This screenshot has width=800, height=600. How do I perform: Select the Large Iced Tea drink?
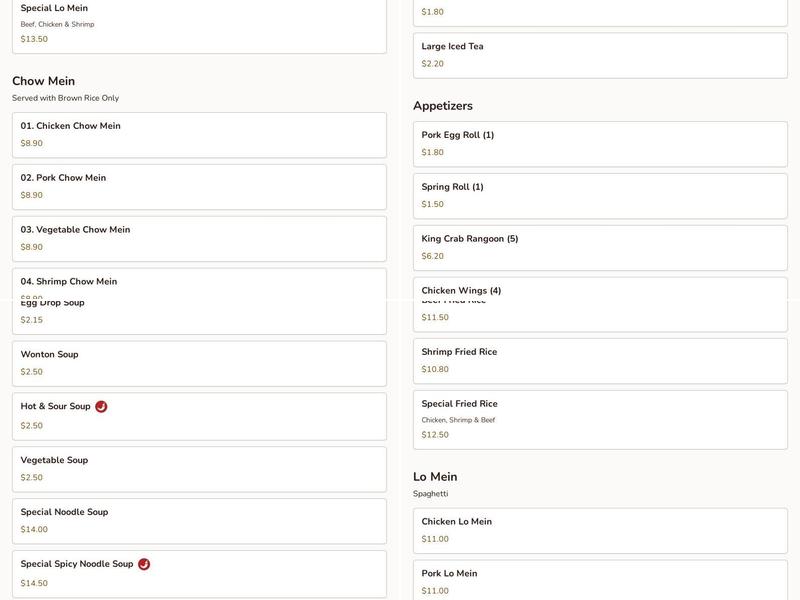(x=600, y=55)
